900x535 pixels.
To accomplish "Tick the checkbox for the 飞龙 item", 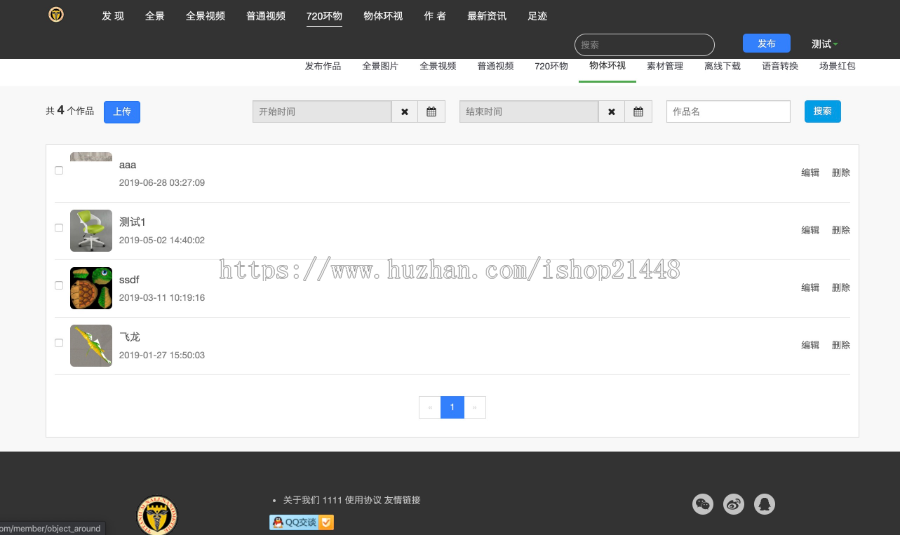I will (59, 343).
